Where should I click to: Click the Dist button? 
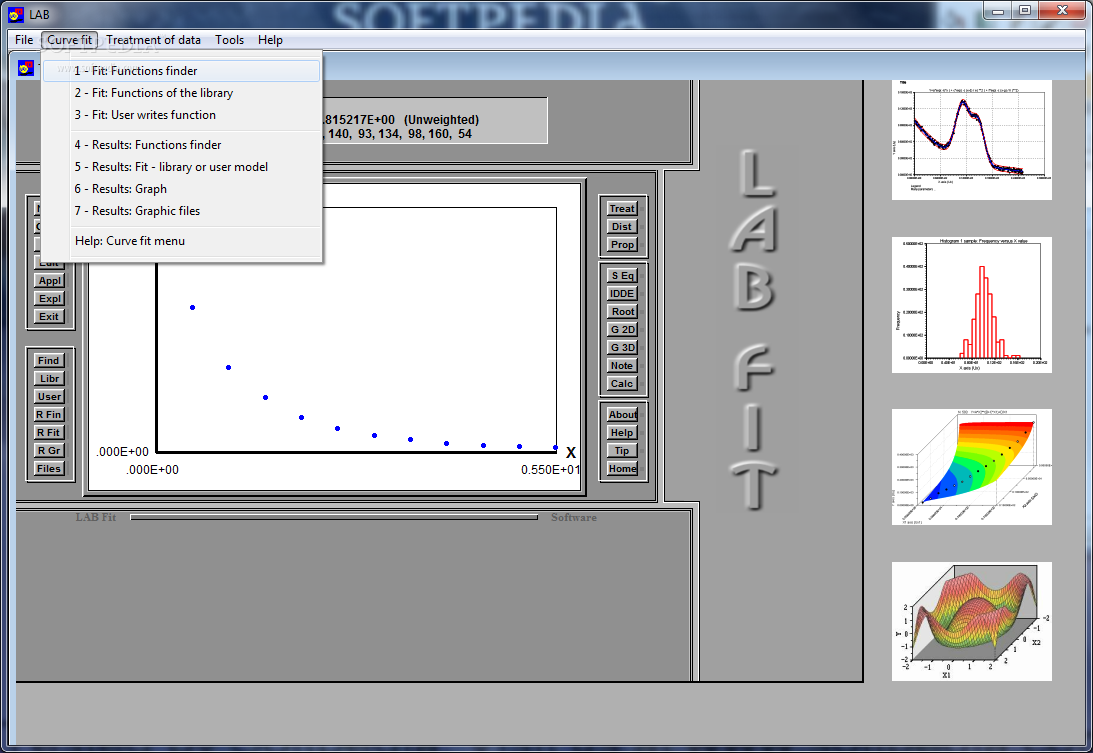click(x=622, y=227)
